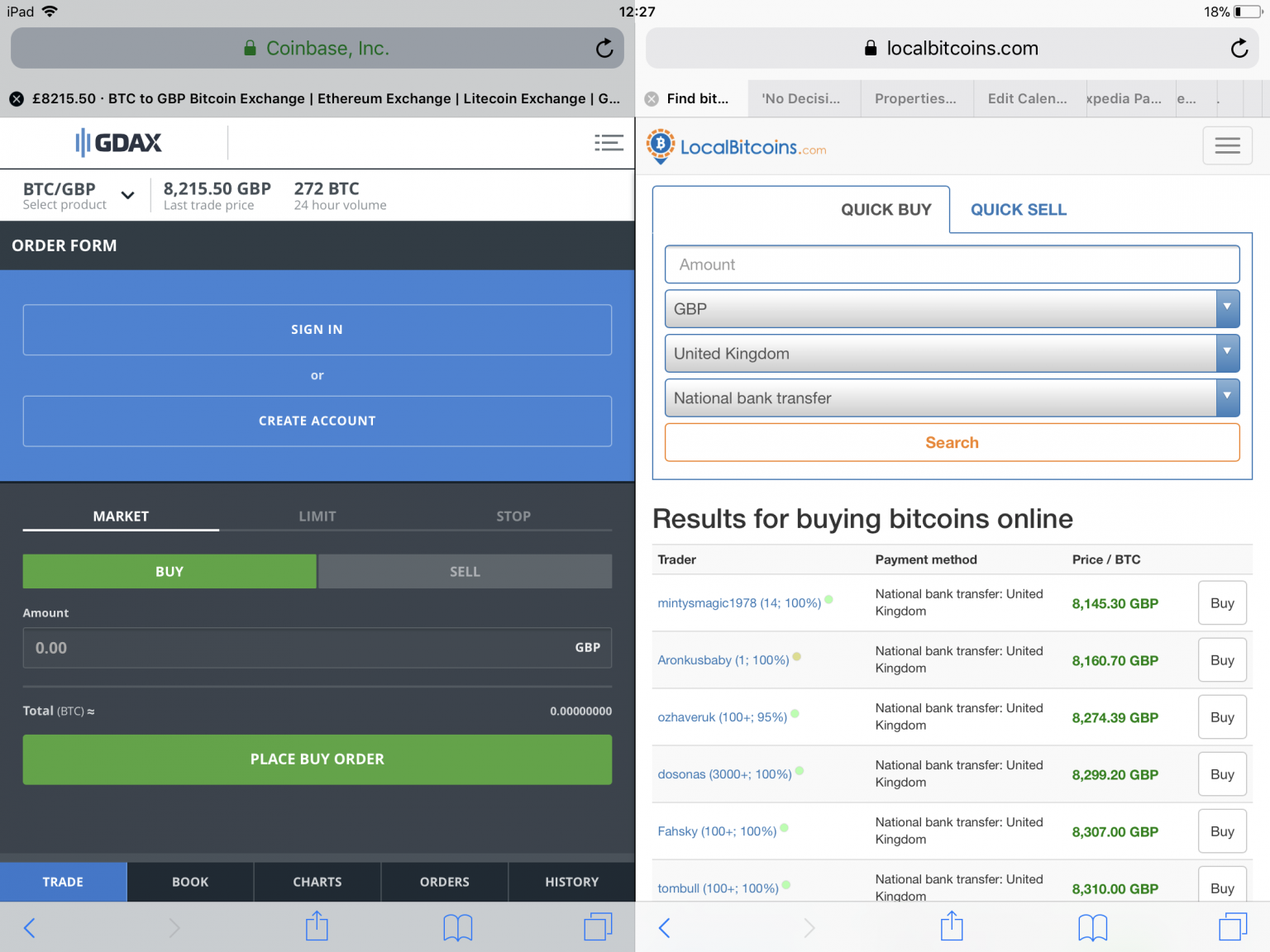1270x952 pixels.
Task: Open the National bank transfer dropdown
Action: point(952,398)
